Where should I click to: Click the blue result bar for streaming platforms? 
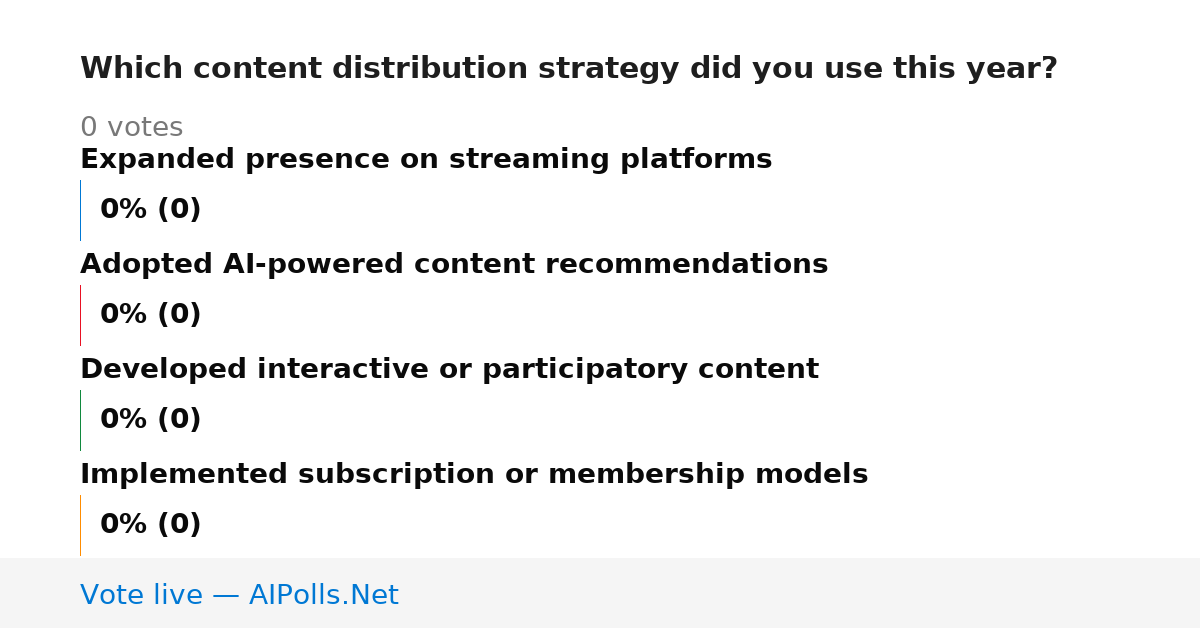tap(80, 210)
